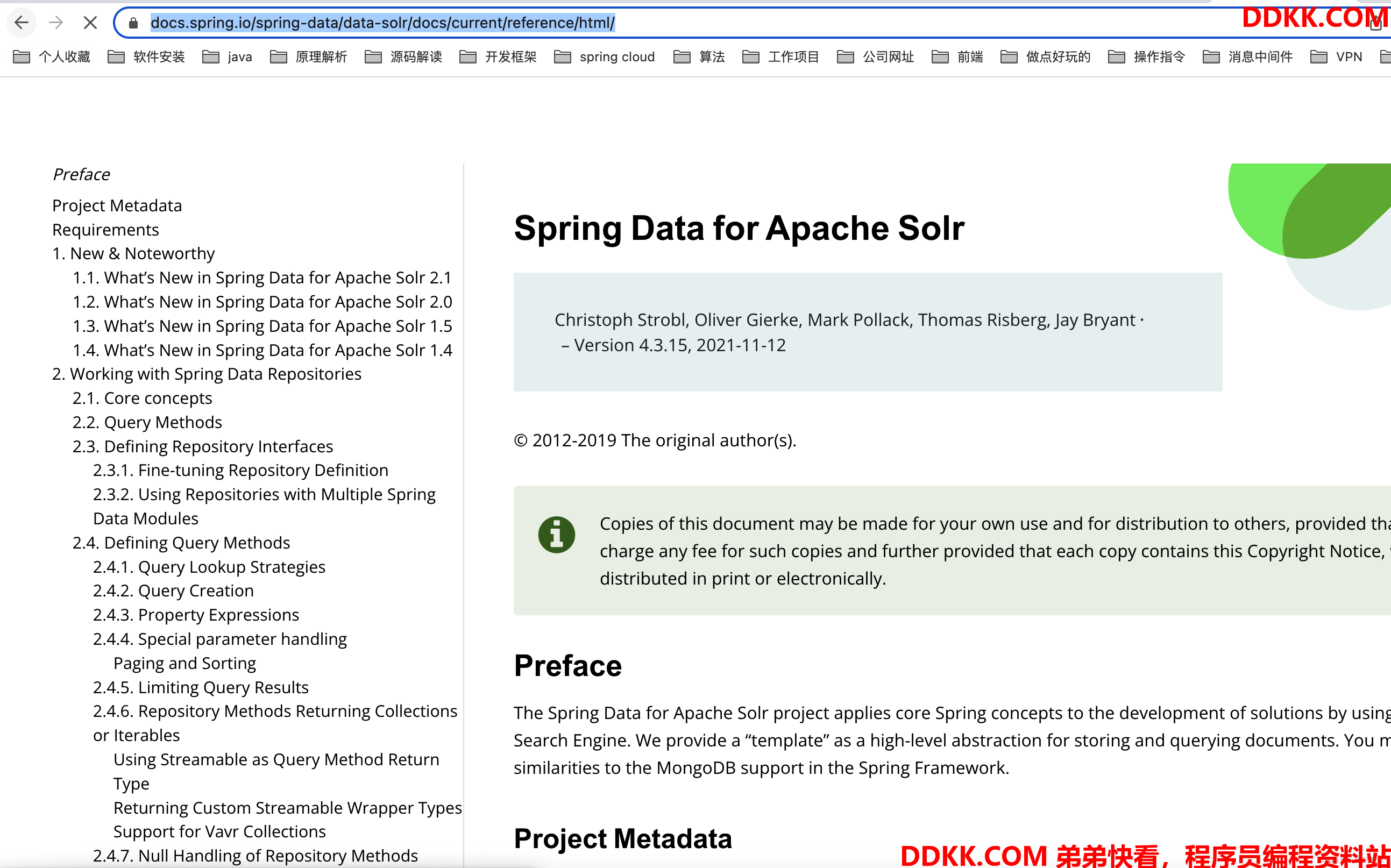Jump to 1. New & Noteworthy section
1391x868 pixels.
(133, 253)
